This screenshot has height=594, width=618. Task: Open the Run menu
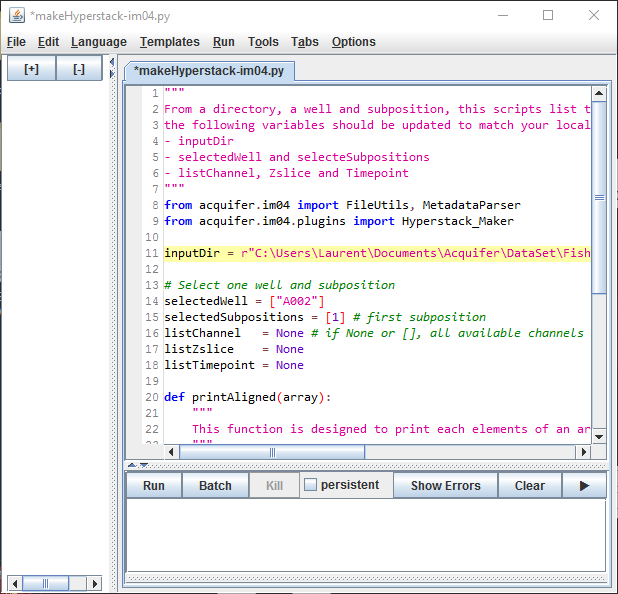pyautogui.click(x=224, y=42)
